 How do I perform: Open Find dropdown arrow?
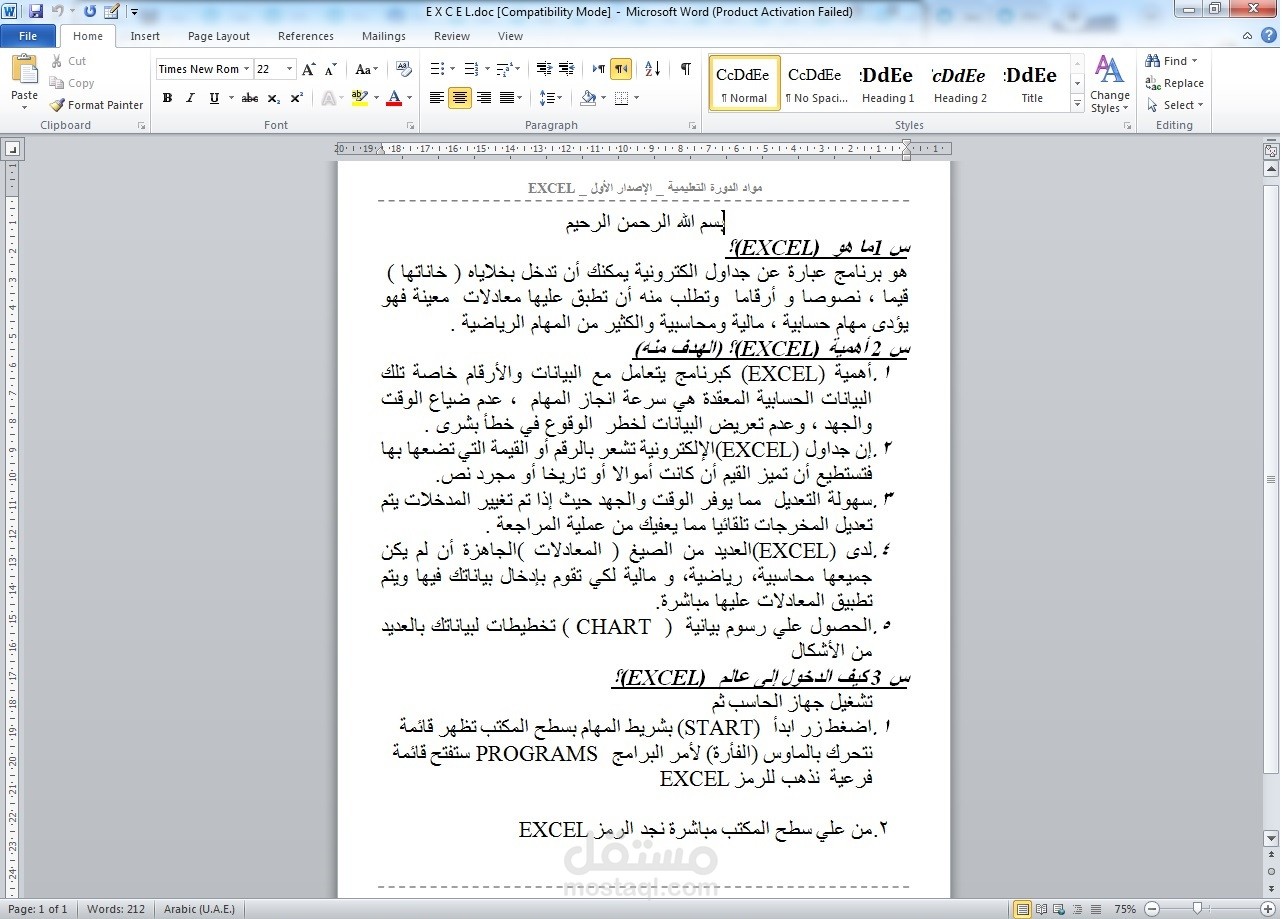pos(1194,61)
